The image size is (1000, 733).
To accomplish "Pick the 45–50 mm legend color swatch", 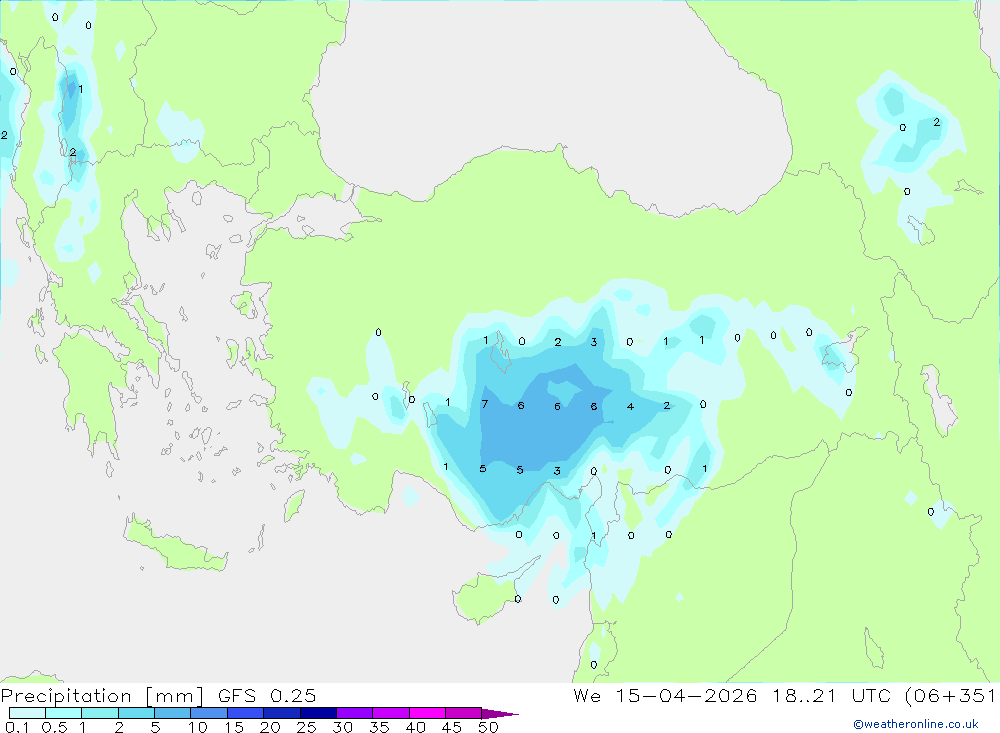I will 463,713.
